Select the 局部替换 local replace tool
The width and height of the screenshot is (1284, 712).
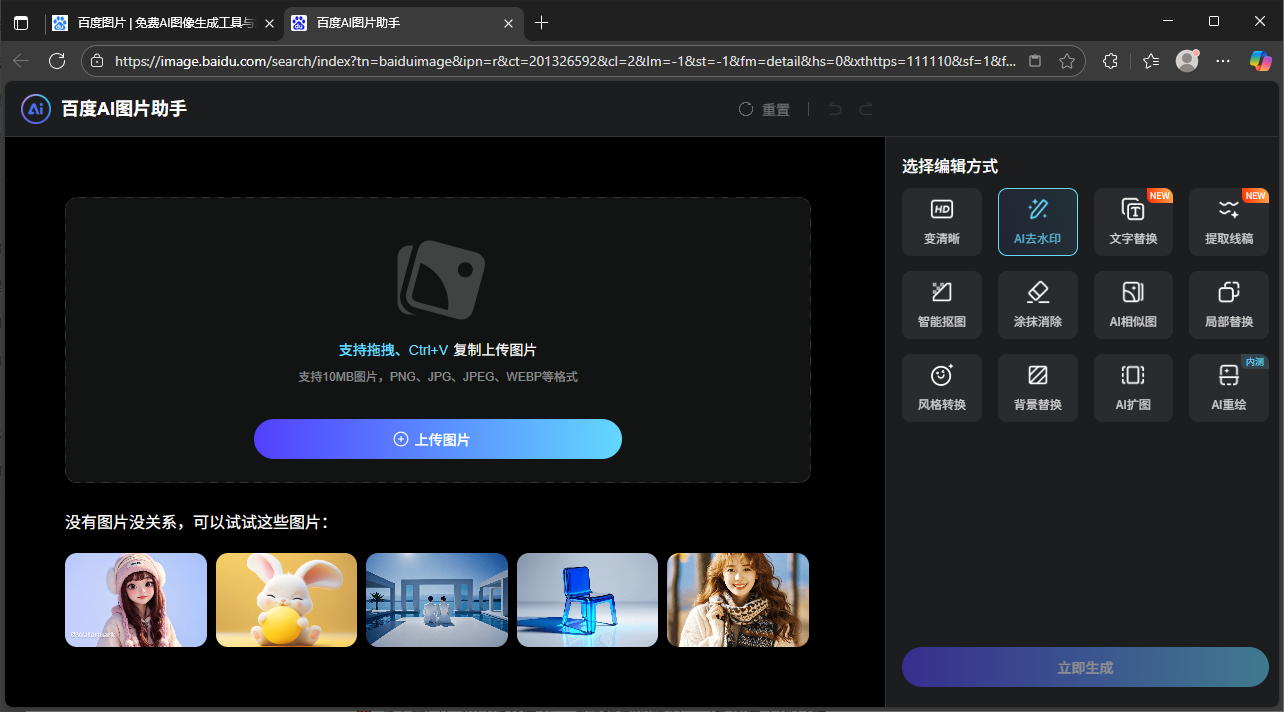click(1228, 304)
